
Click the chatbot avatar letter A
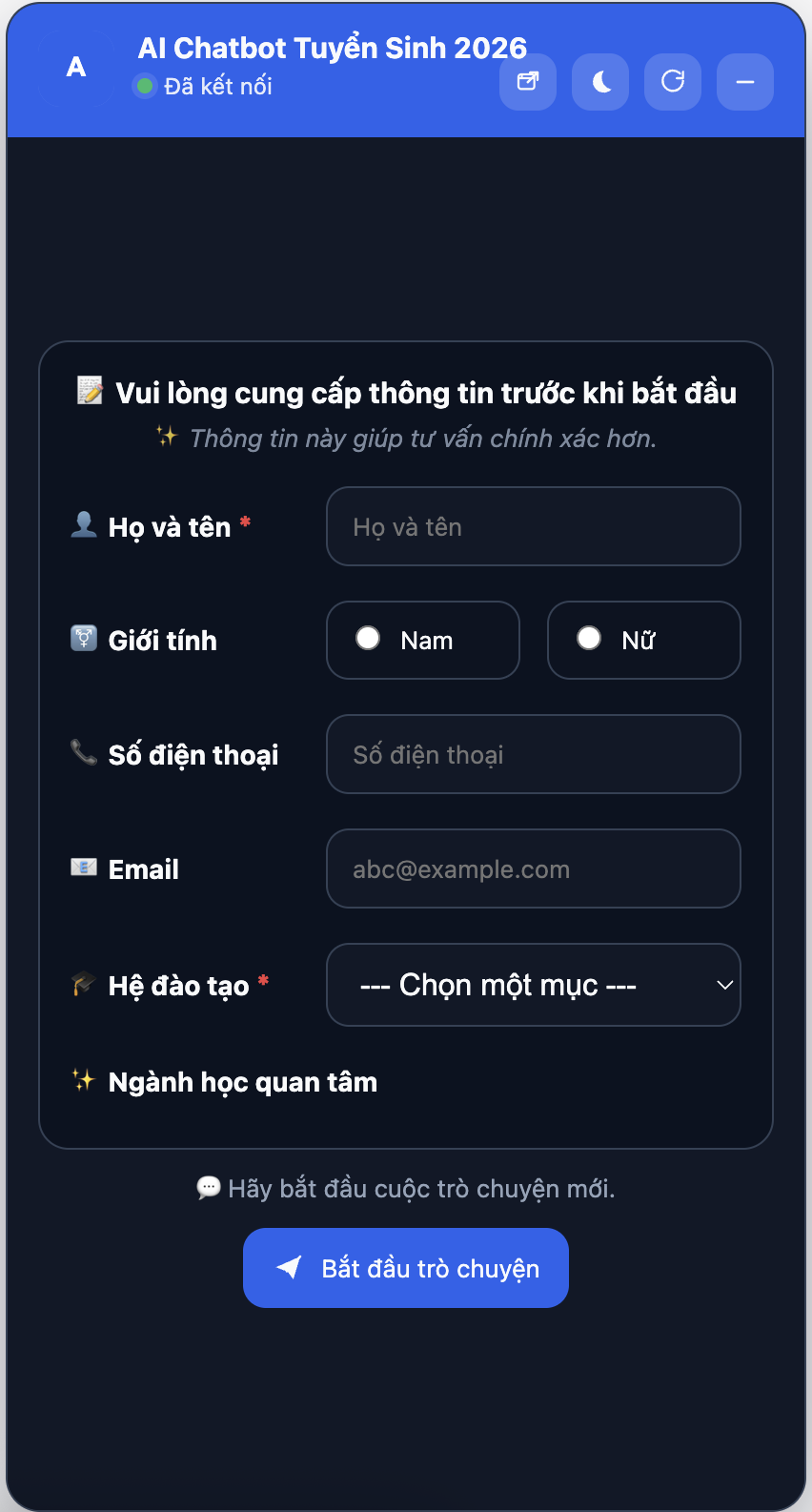pos(76,68)
